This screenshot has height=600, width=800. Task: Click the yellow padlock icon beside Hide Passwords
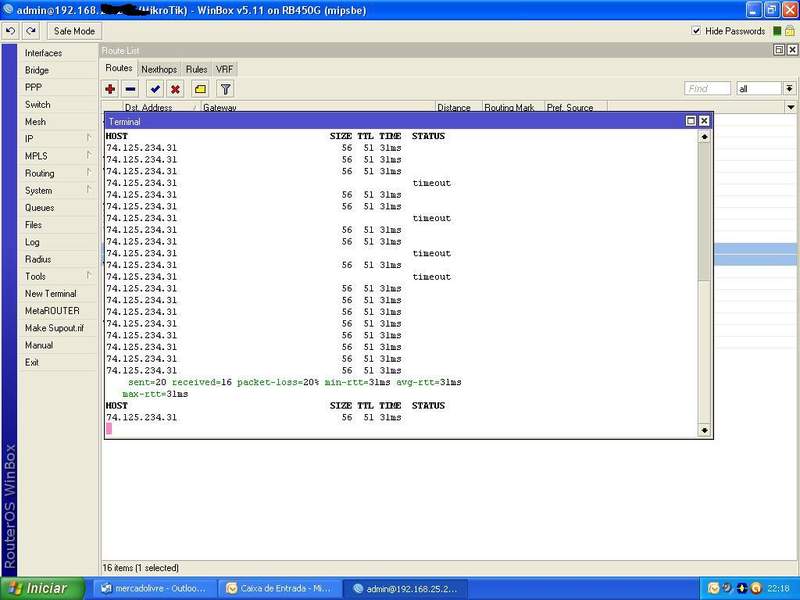(789, 31)
